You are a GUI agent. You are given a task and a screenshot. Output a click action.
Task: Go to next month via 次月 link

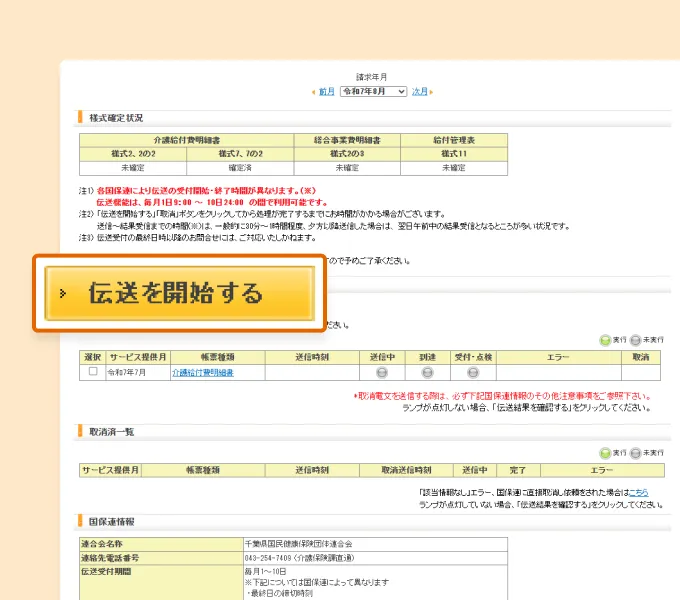pos(420,91)
